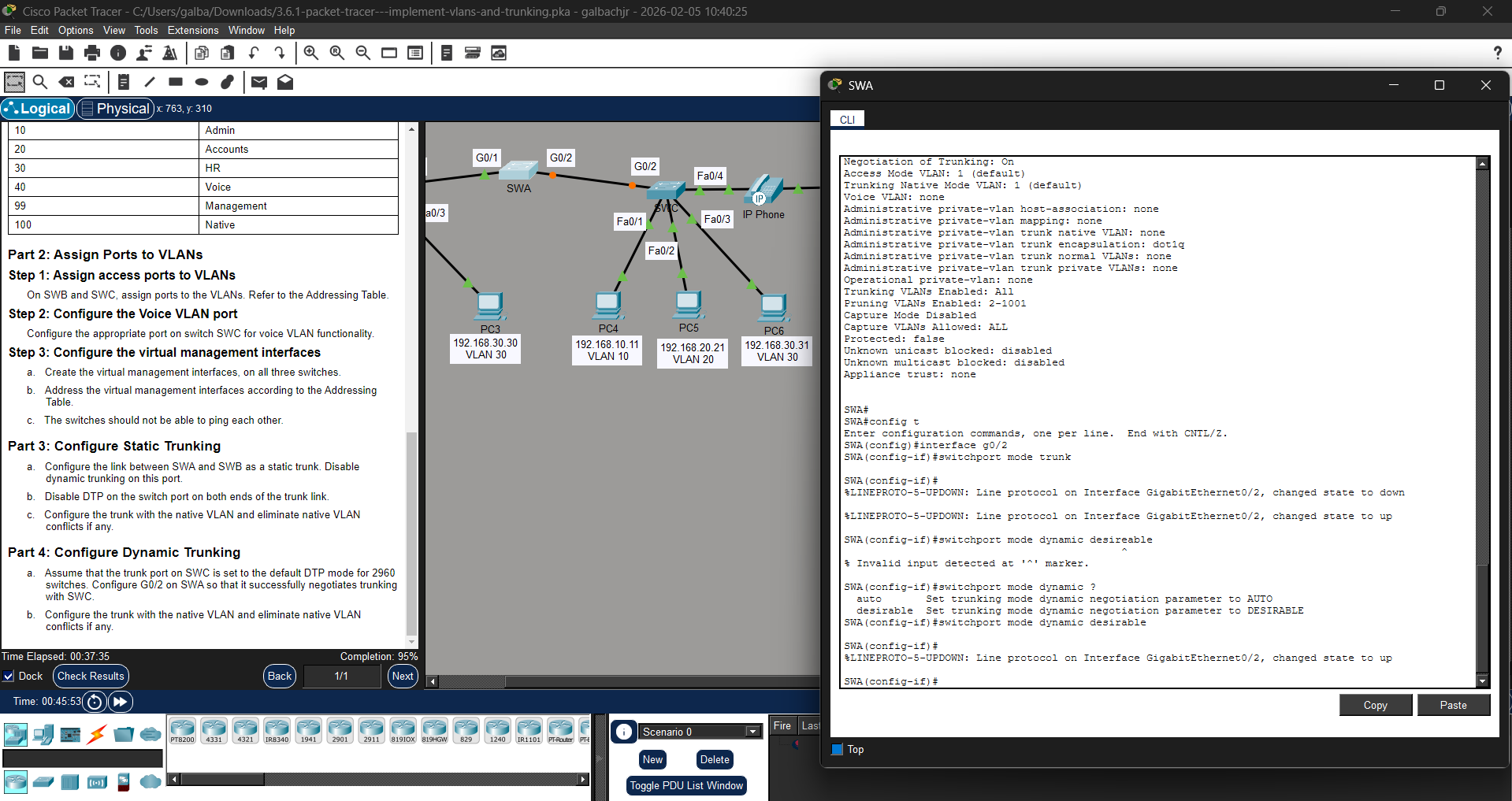Go to Next instruction page
The height and width of the screenshot is (801, 1512).
coord(403,676)
